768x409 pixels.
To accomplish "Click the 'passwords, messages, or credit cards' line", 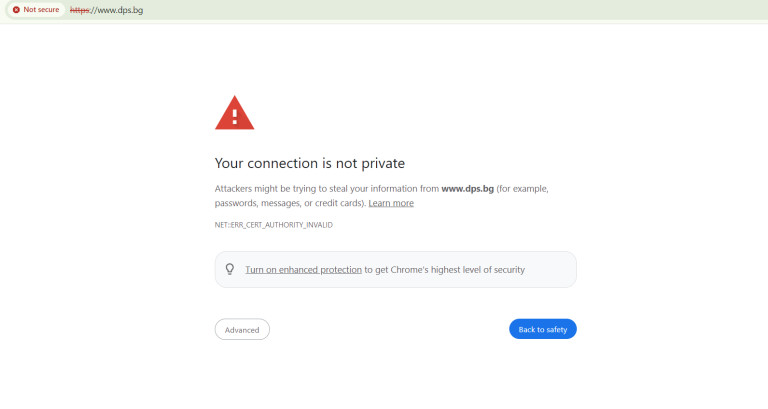I will [288, 203].
